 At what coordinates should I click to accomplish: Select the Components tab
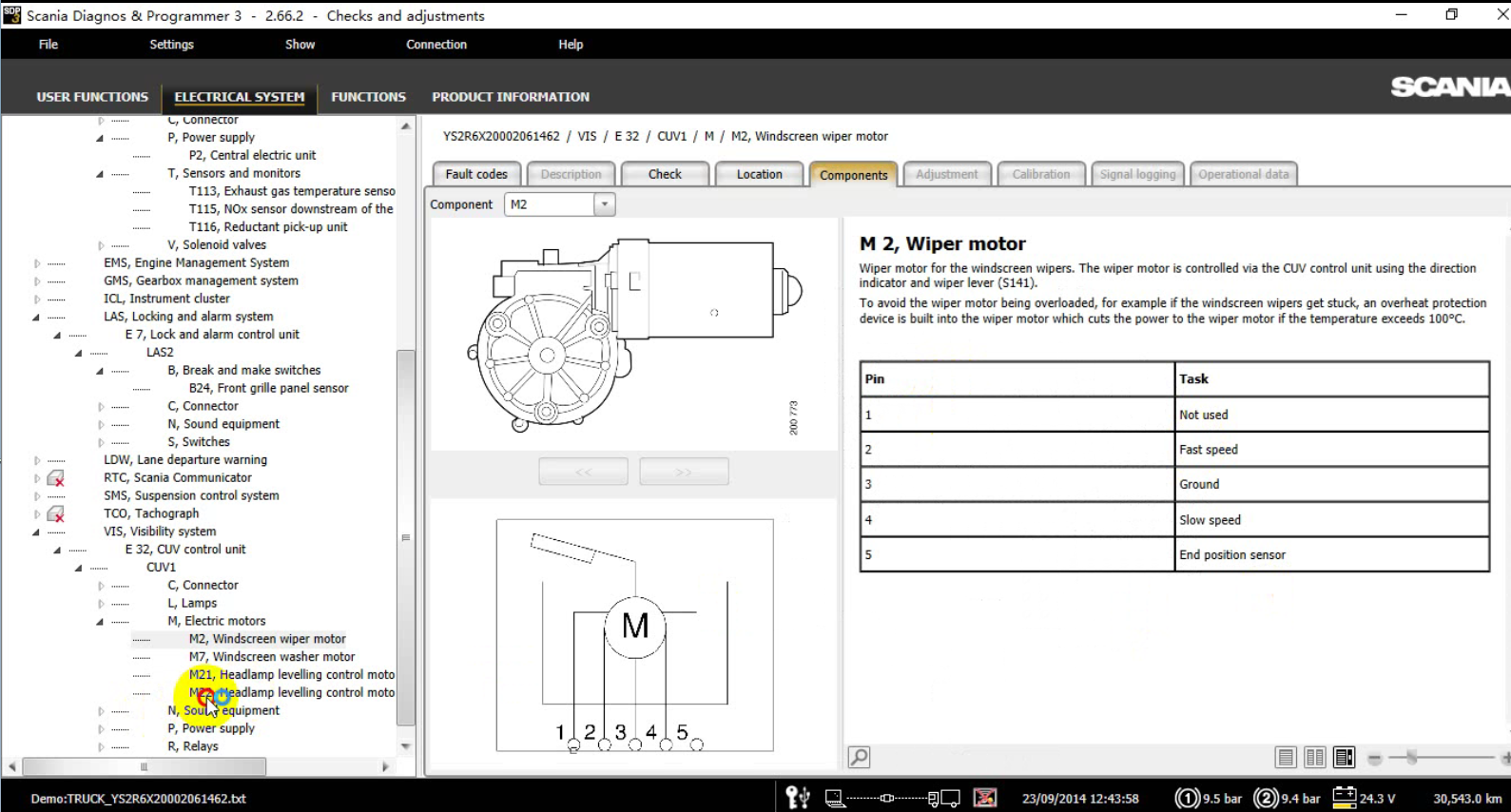(x=853, y=175)
